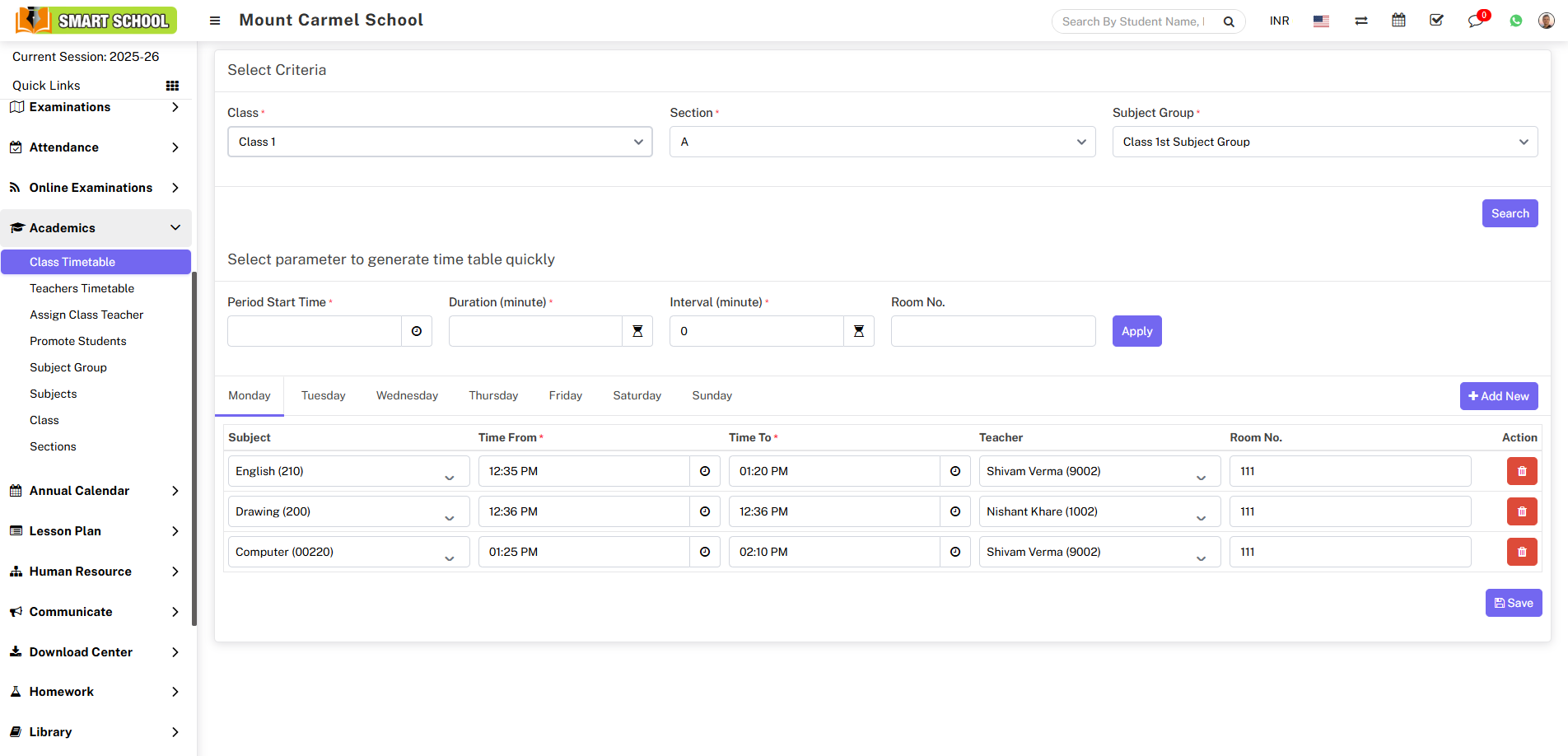Click the hamburger menu toggle icon
1568x756 pixels.
point(215,21)
